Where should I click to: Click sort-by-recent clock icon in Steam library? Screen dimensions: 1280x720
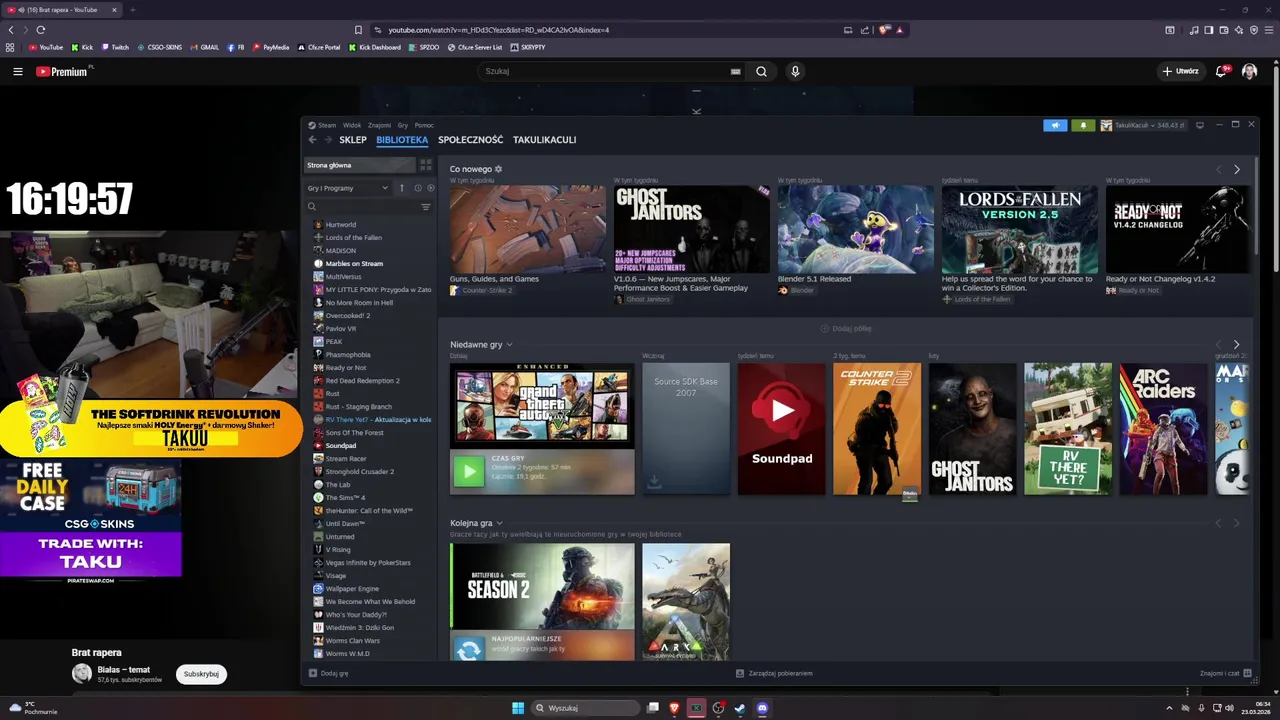click(x=418, y=188)
